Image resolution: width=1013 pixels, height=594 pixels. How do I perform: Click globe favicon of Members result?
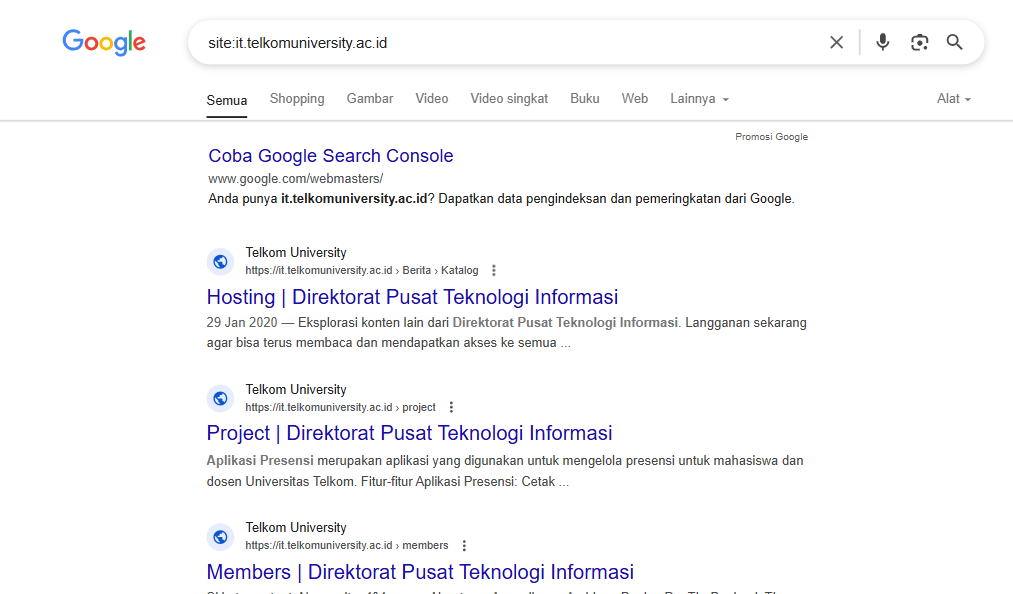[x=220, y=536]
